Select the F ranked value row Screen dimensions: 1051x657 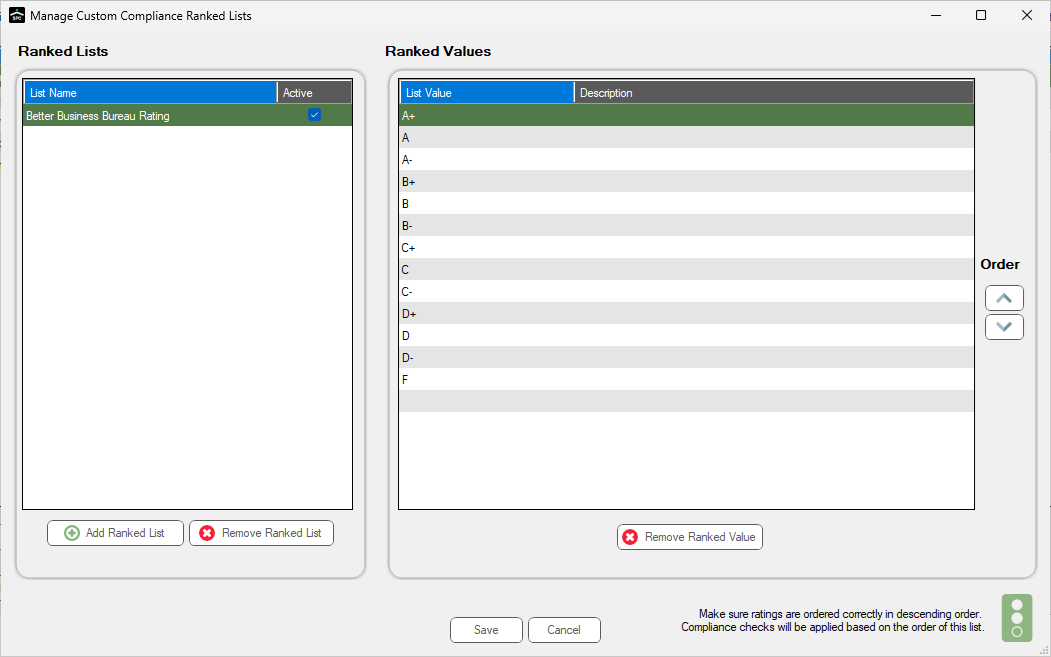[x=686, y=379]
